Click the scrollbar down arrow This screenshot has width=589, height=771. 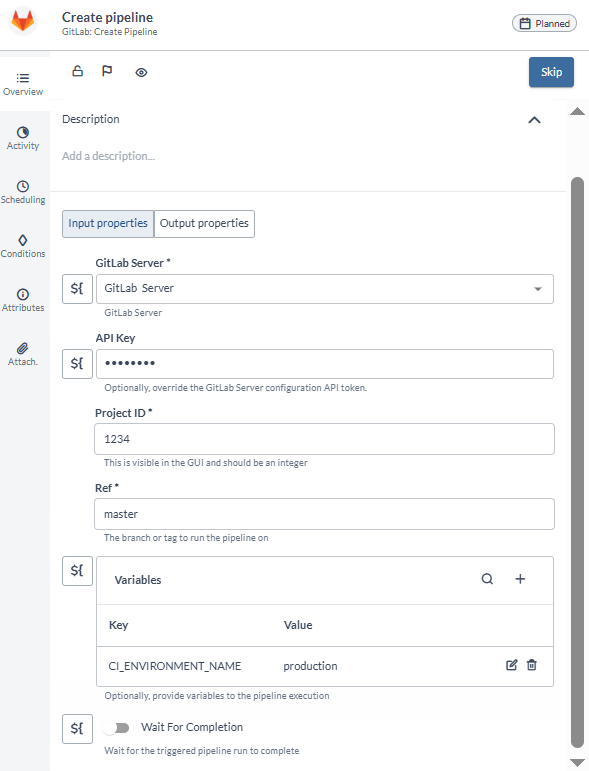(x=577, y=763)
